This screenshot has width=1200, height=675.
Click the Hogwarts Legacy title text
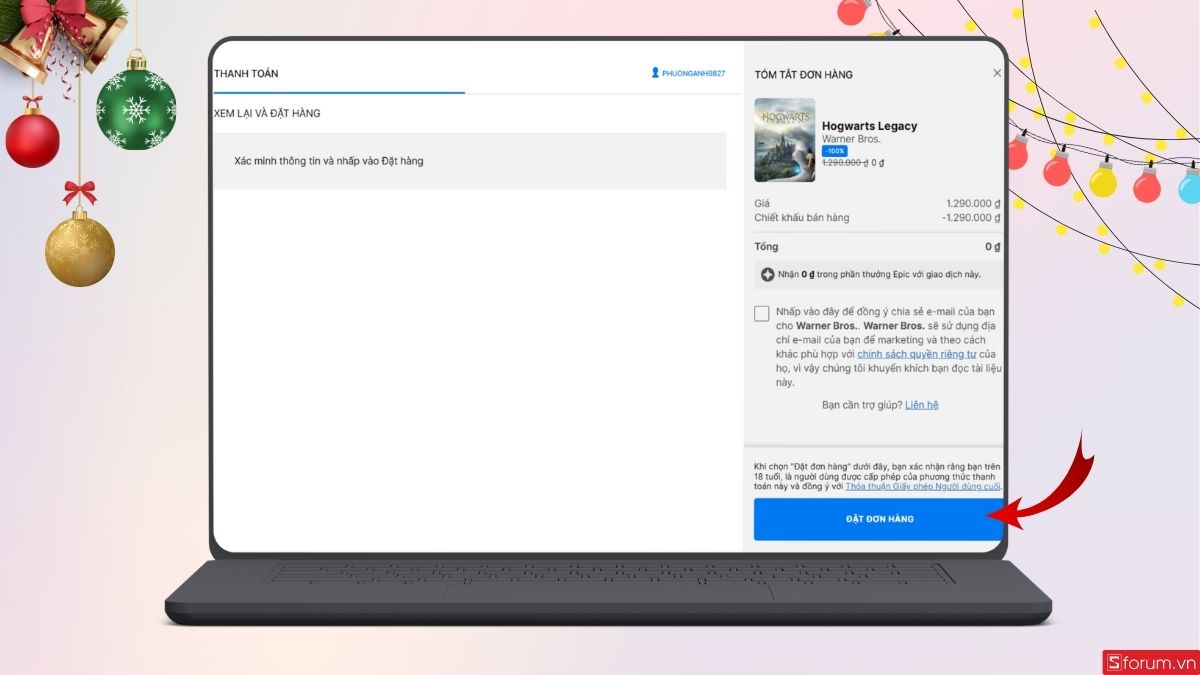pos(869,126)
